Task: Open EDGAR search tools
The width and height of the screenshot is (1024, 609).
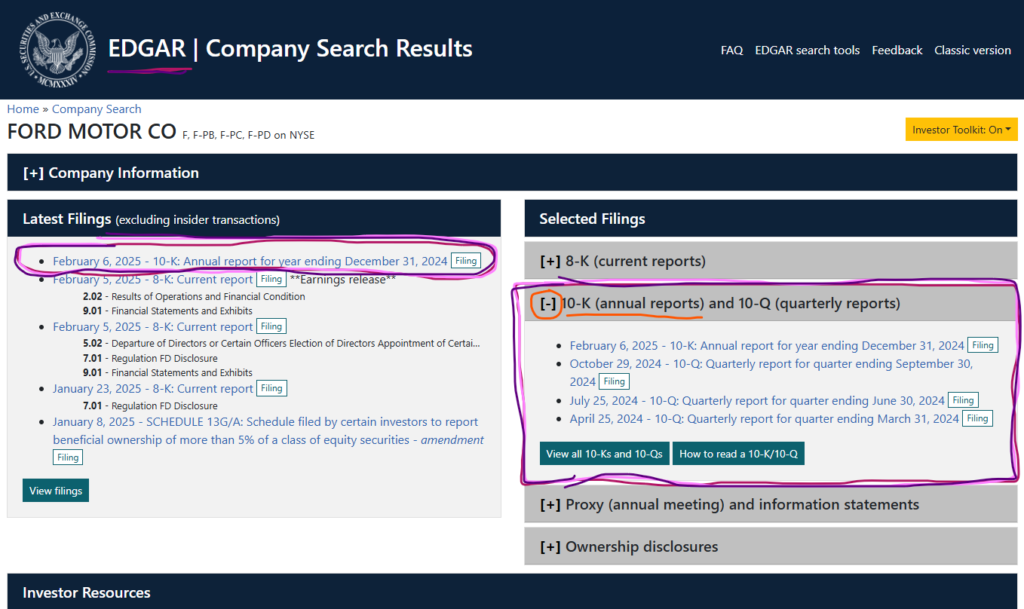Action: [807, 50]
